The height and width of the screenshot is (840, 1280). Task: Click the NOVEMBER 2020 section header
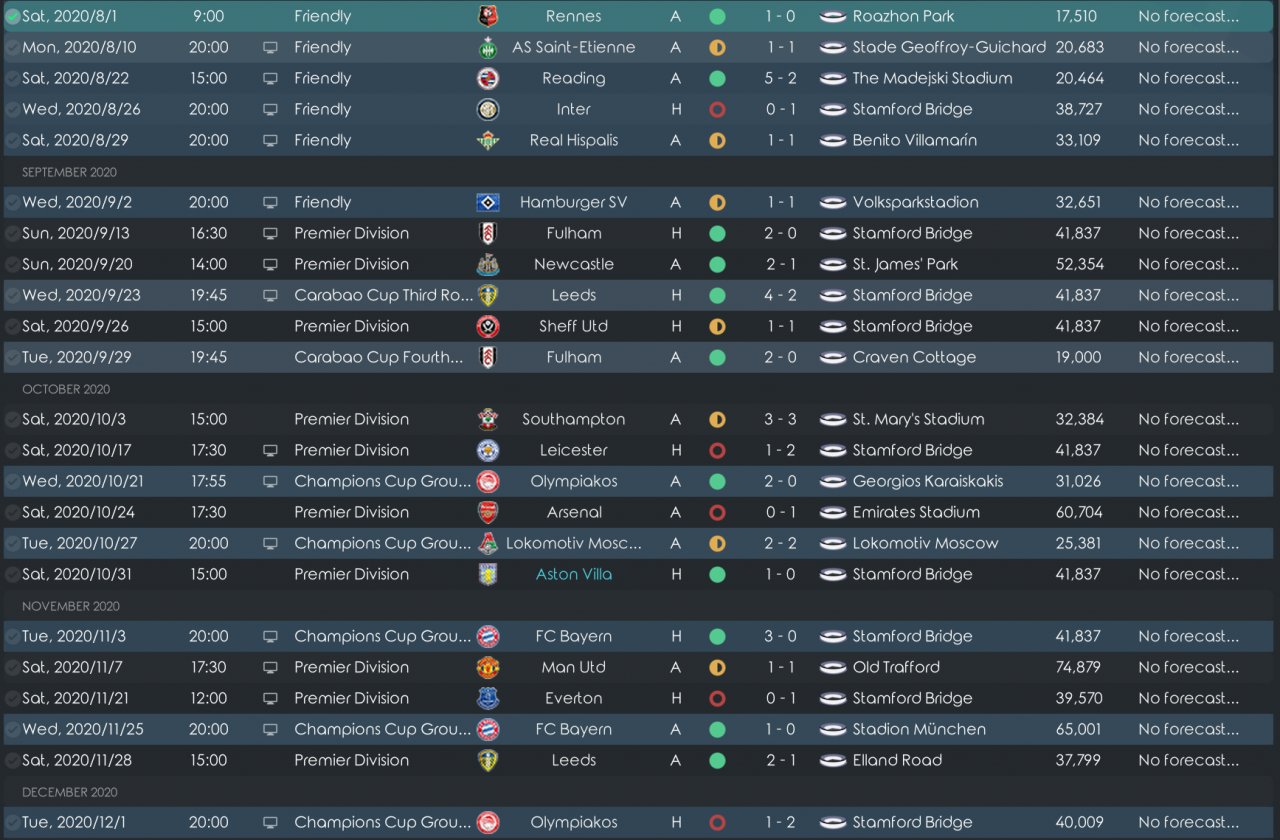pyautogui.click(x=70, y=606)
